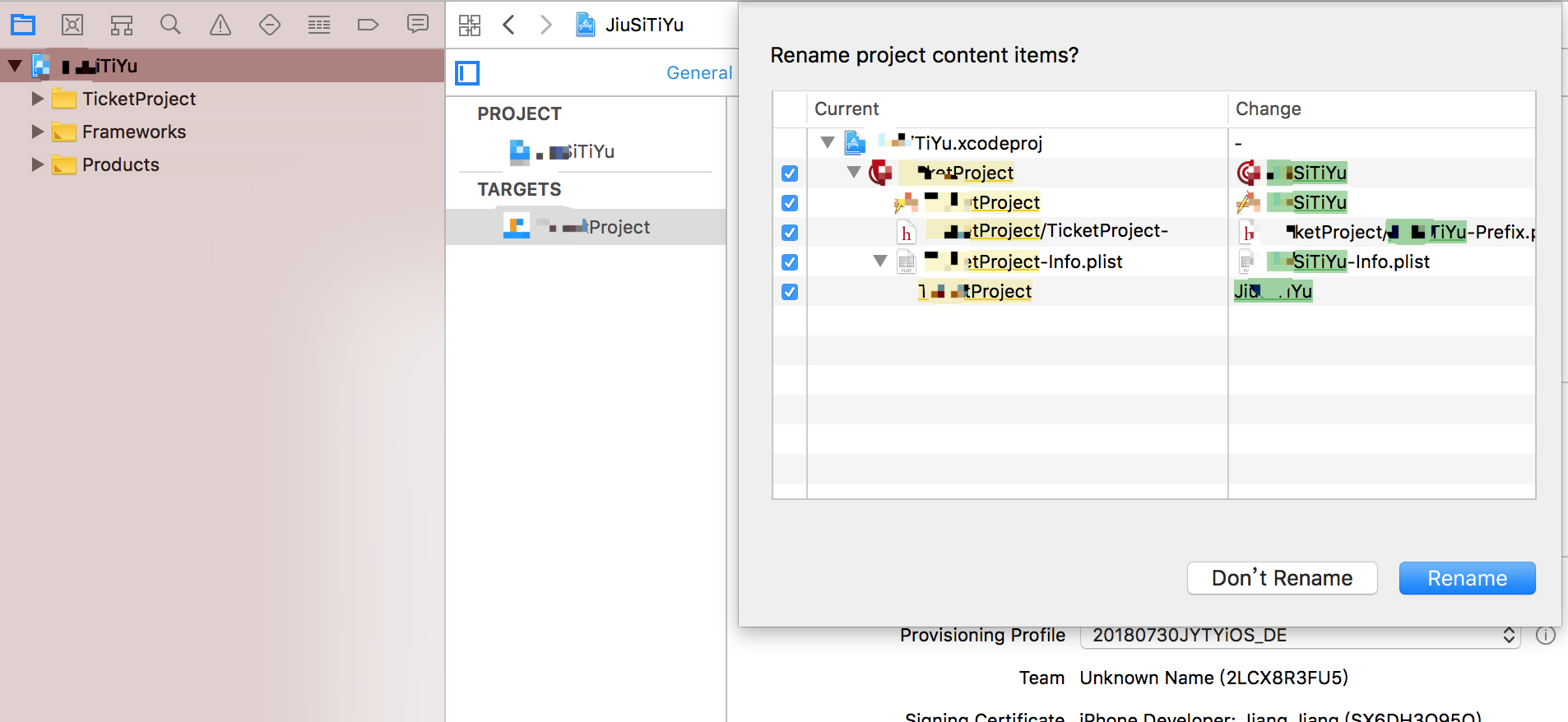Screen dimensions: 1568x722
Task: Collapse the target row in rename list
Action: pyautogui.click(x=854, y=172)
